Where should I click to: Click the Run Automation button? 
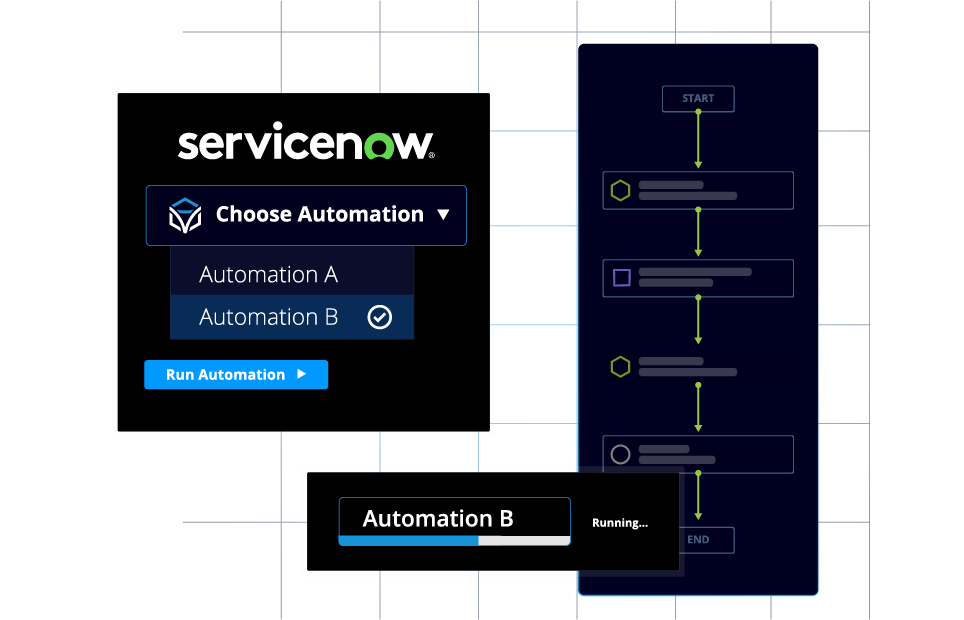click(236, 375)
